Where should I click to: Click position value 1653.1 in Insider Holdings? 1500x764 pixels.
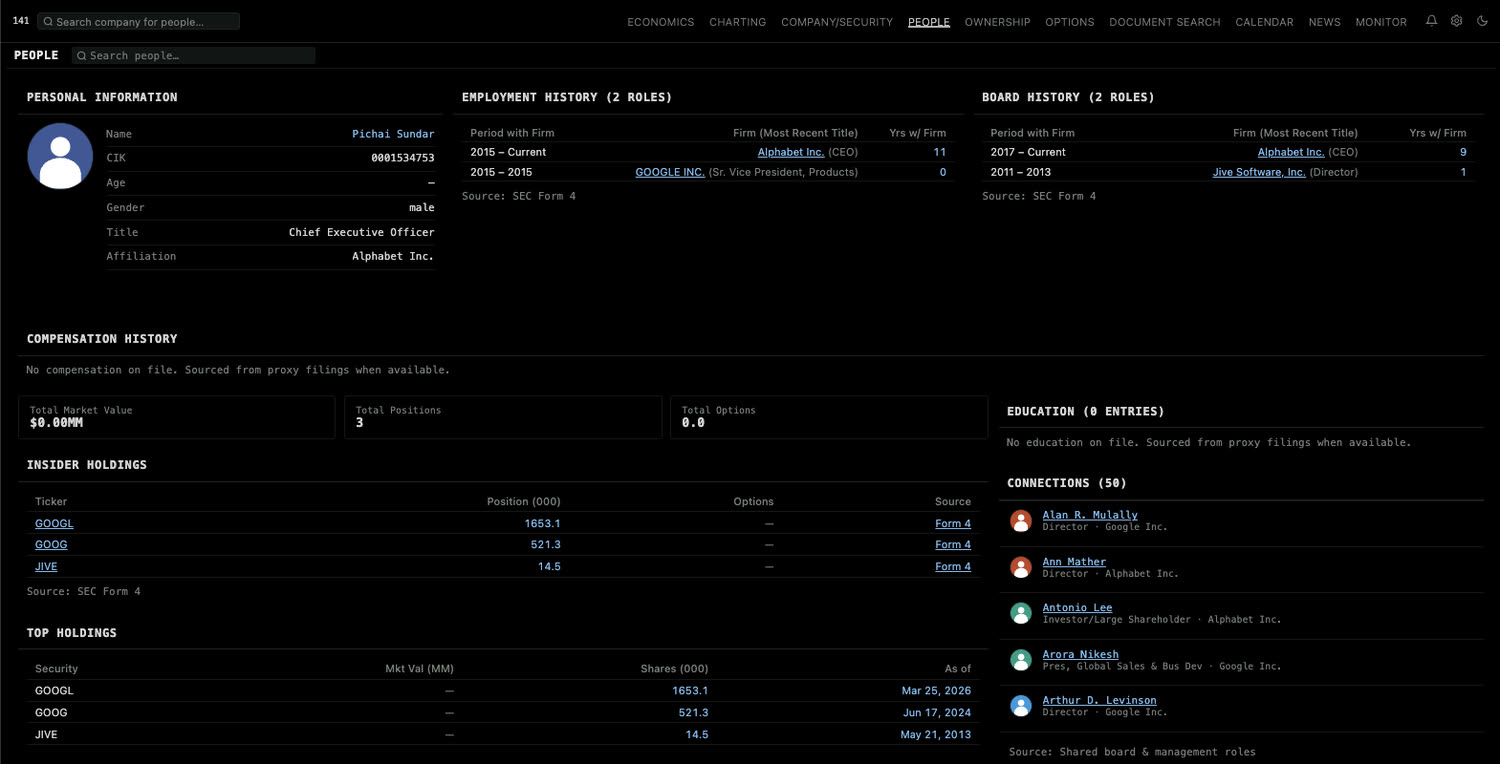[542, 524]
